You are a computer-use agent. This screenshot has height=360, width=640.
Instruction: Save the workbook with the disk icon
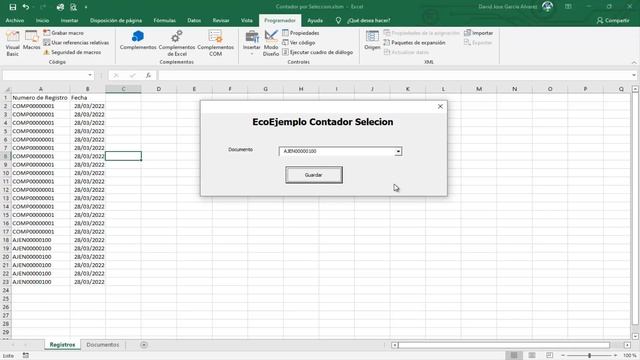coord(13,7)
